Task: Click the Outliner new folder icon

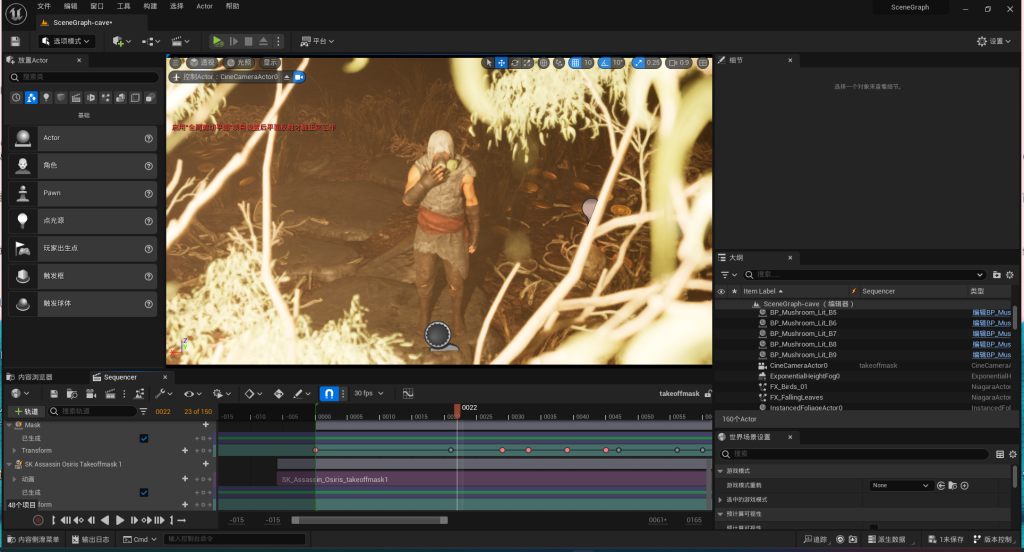Action: [997, 275]
